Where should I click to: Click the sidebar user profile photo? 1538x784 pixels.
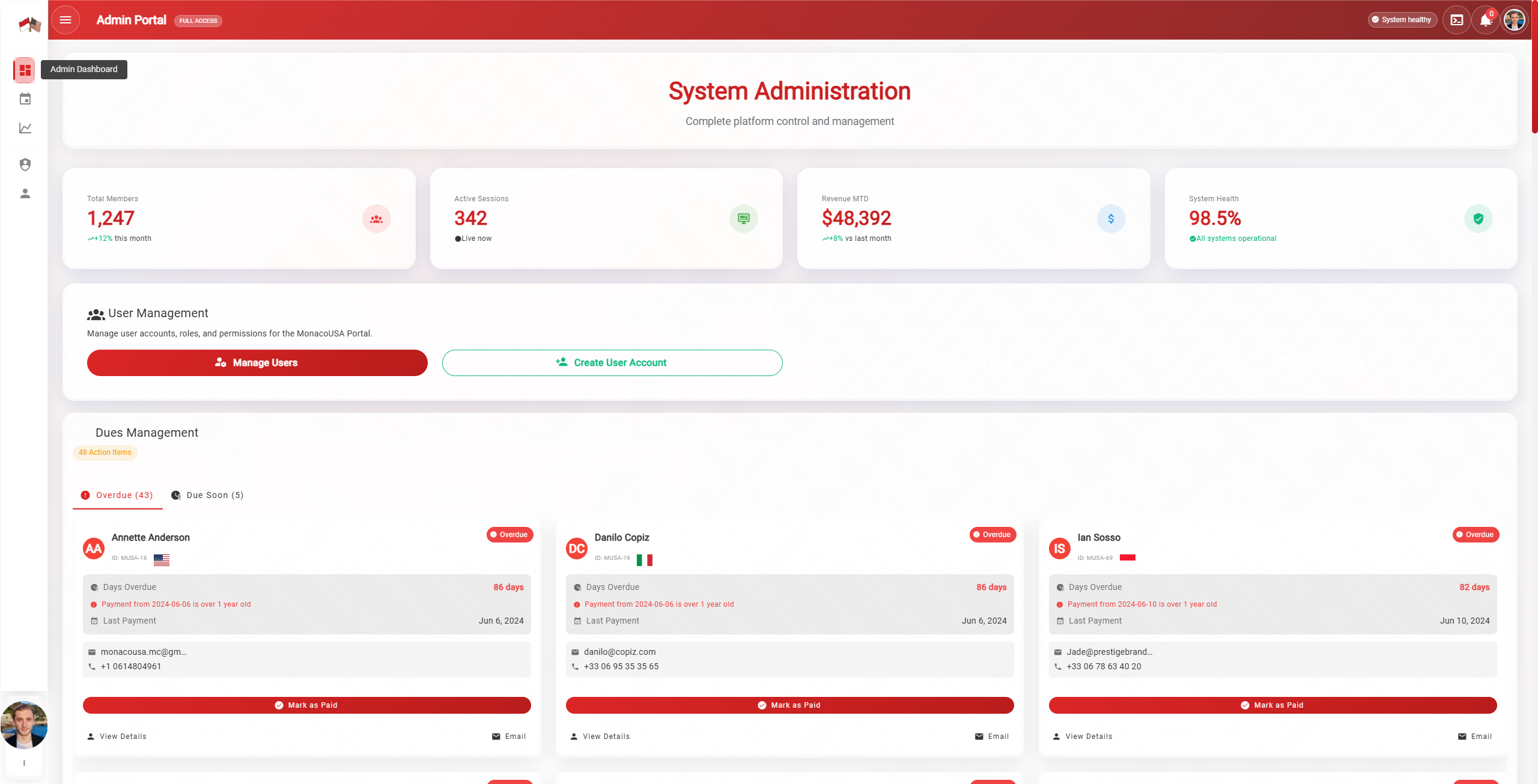pos(24,725)
